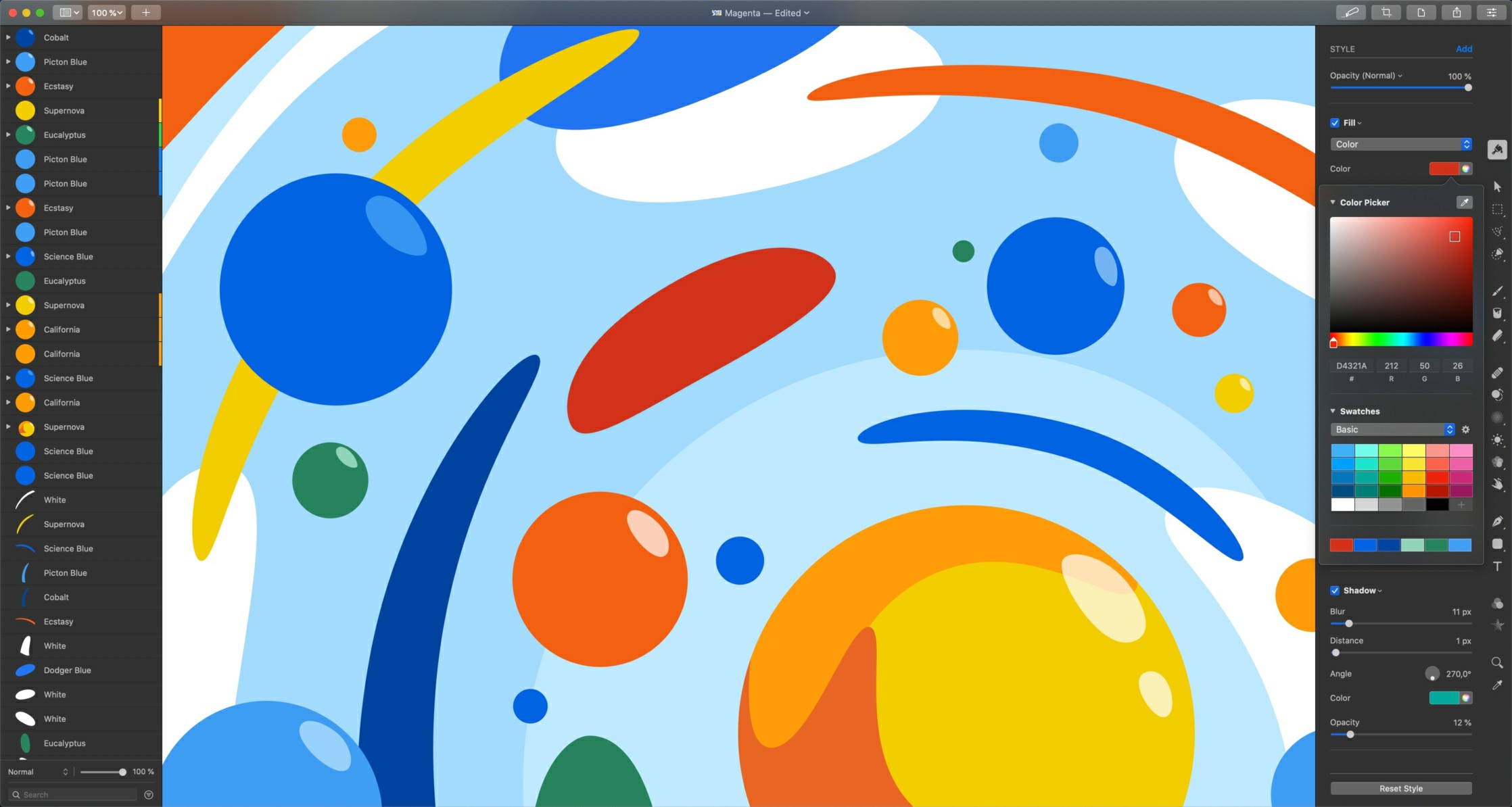Use the eyedropper in the Color Picker

(x=1464, y=202)
